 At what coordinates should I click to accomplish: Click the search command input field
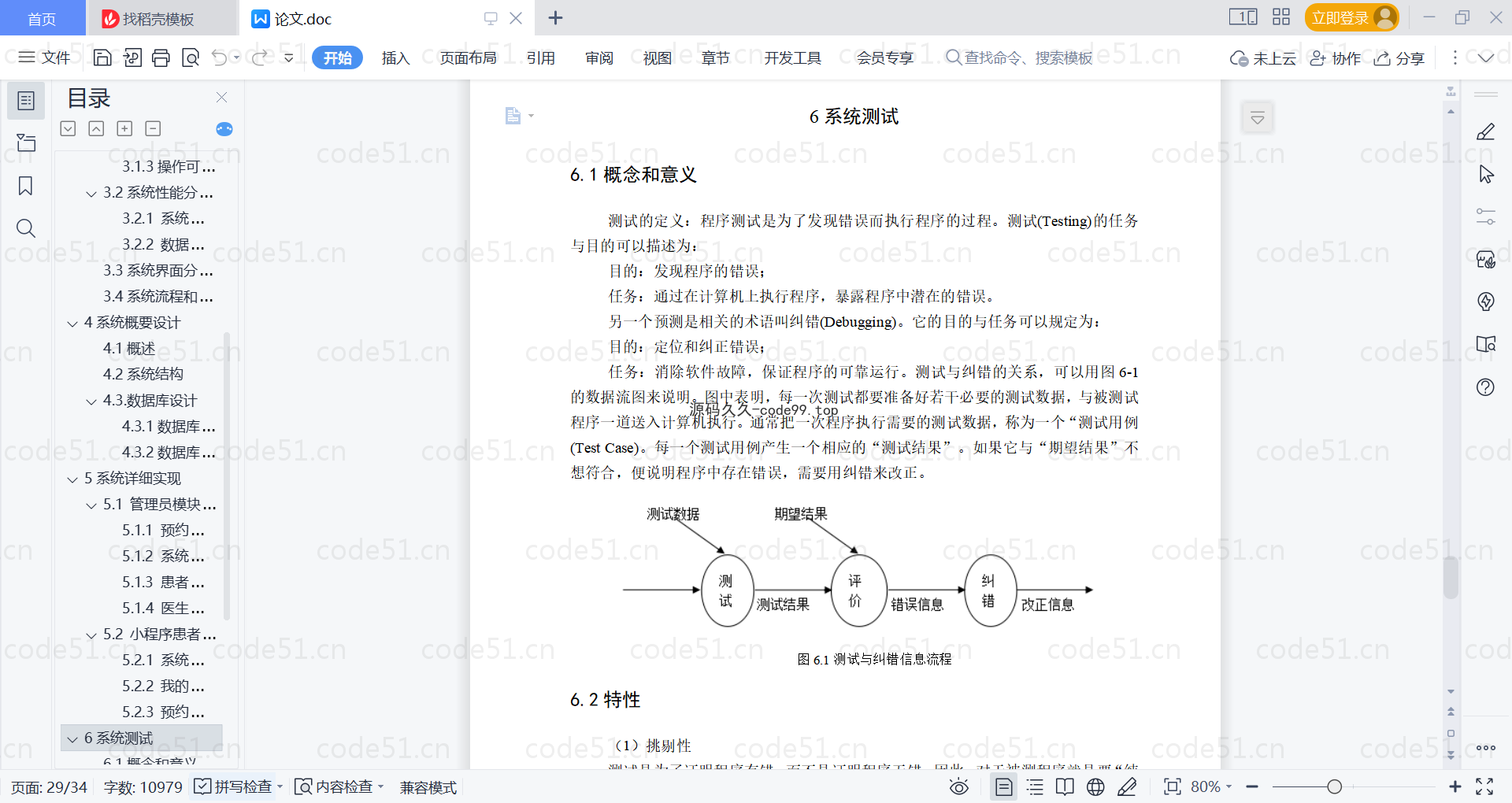click(x=1020, y=57)
